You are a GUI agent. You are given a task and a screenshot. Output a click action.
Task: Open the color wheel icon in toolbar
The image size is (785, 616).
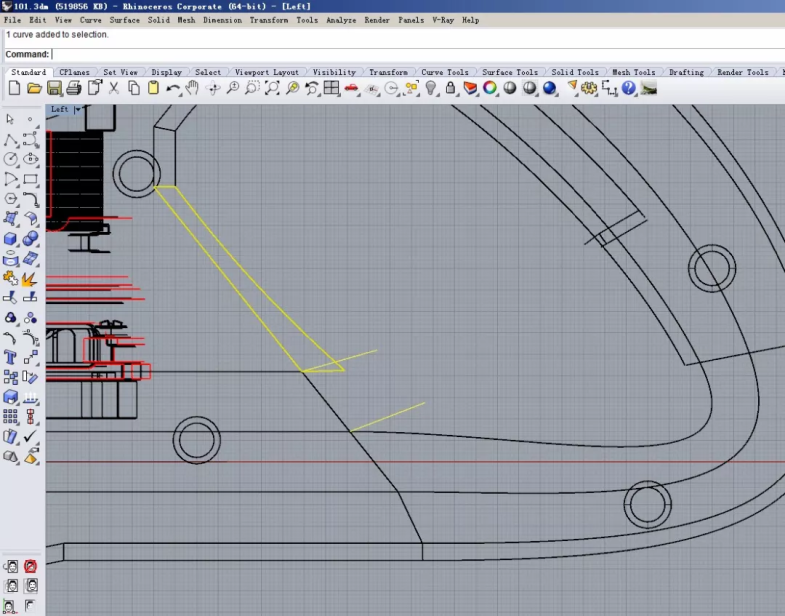490,89
